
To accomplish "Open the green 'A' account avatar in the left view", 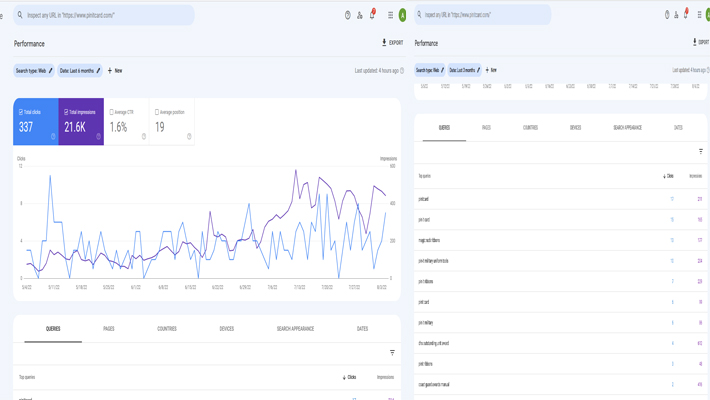I will [x=402, y=15].
